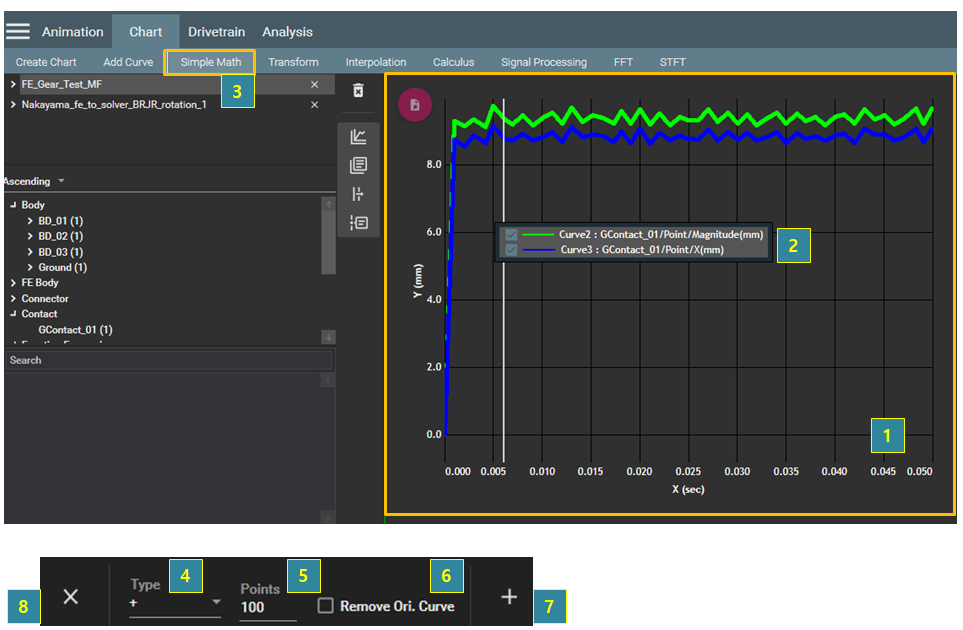This screenshot has width=963, height=630.
Task: Click the Points input field
Action: (x=267, y=607)
